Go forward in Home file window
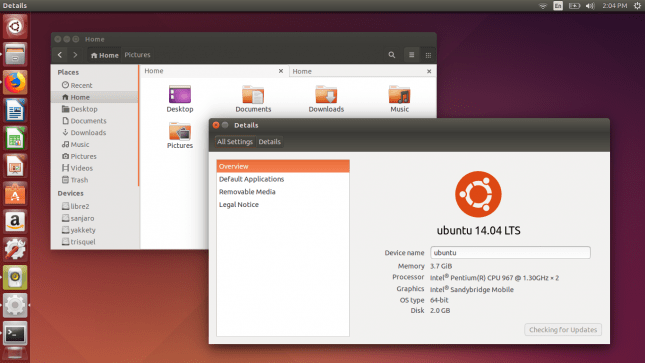Viewport: 645px width, 363px height. [75, 55]
